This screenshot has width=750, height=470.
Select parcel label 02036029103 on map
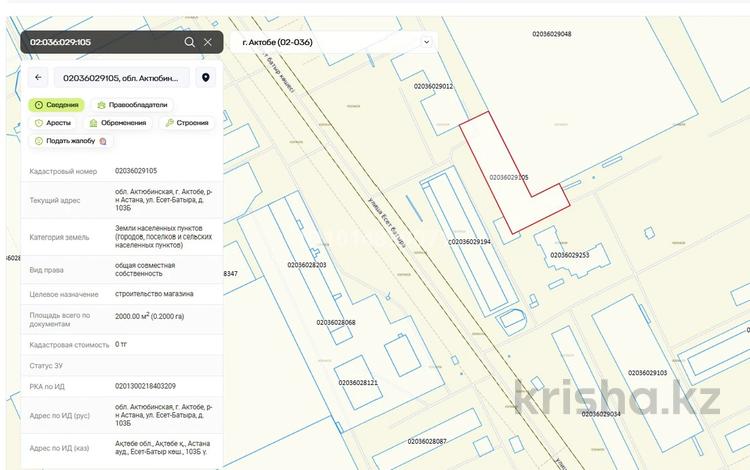648,372
